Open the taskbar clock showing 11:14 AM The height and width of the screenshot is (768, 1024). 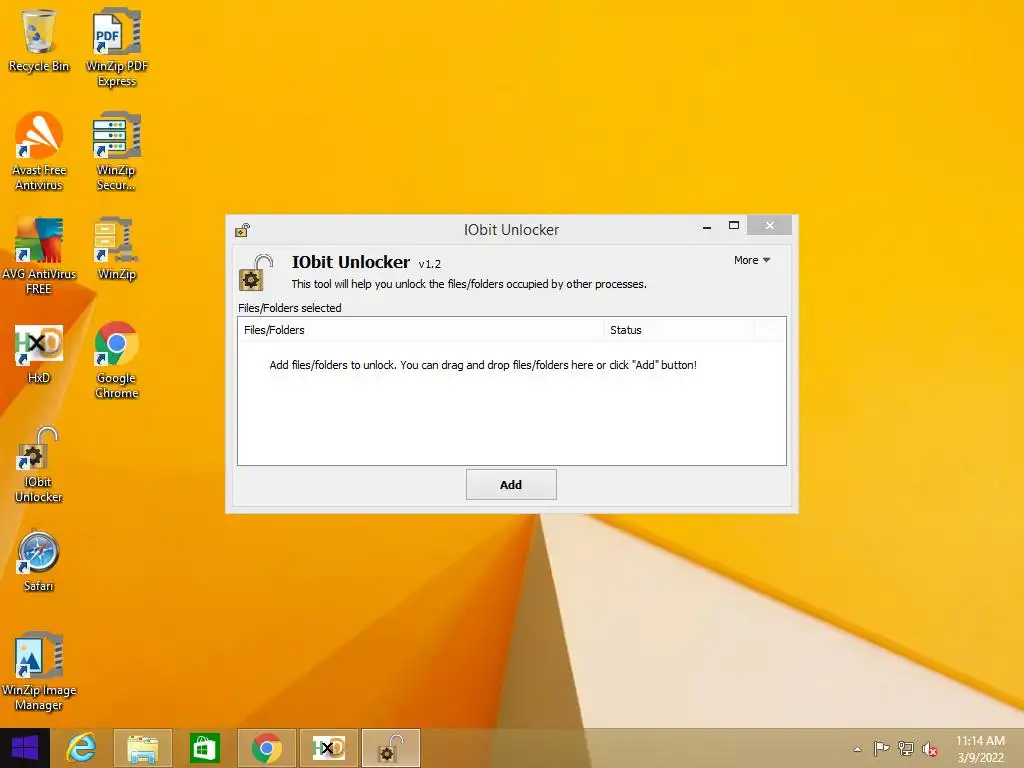click(980, 749)
